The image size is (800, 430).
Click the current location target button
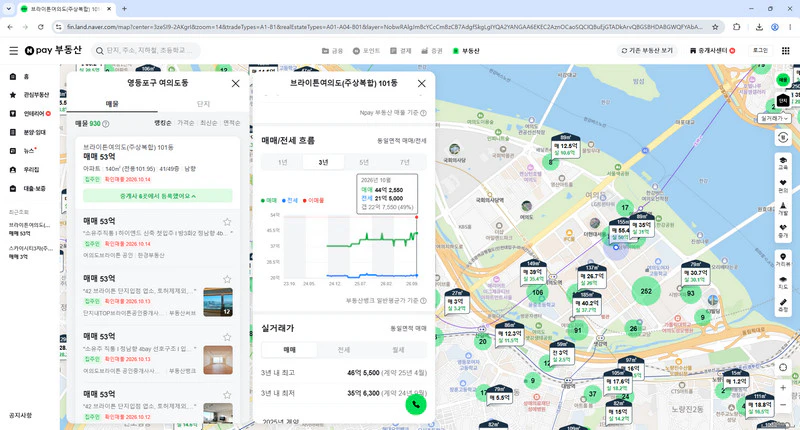(x=783, y=367)
